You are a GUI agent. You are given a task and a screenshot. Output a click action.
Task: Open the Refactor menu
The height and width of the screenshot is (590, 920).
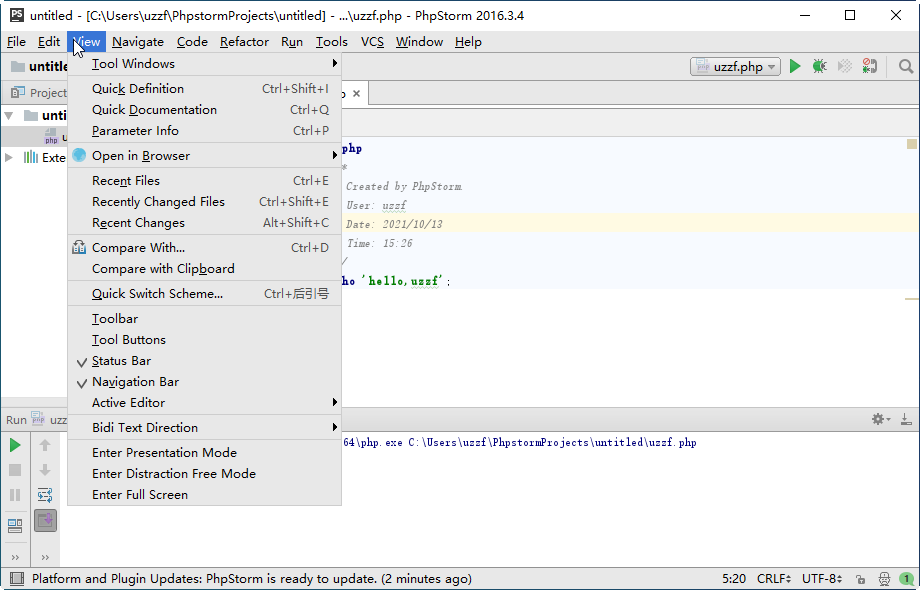tap(244, 42)
